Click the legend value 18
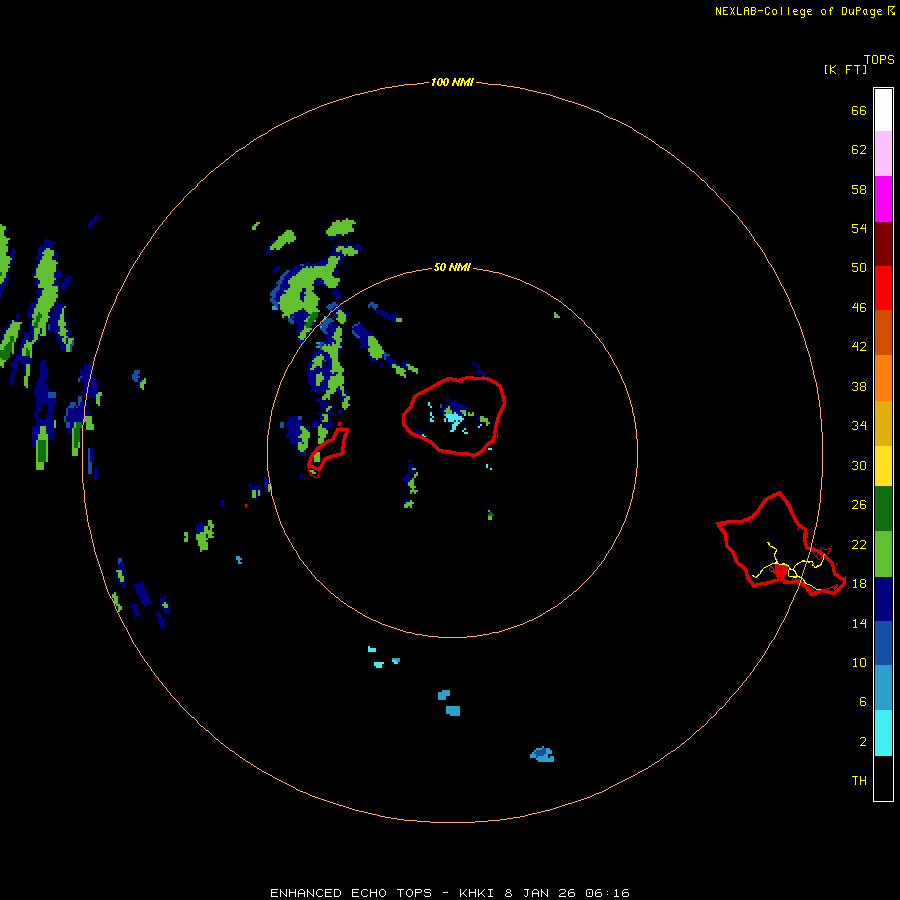Screen dimensions: 900x900 tap(859, 583)
